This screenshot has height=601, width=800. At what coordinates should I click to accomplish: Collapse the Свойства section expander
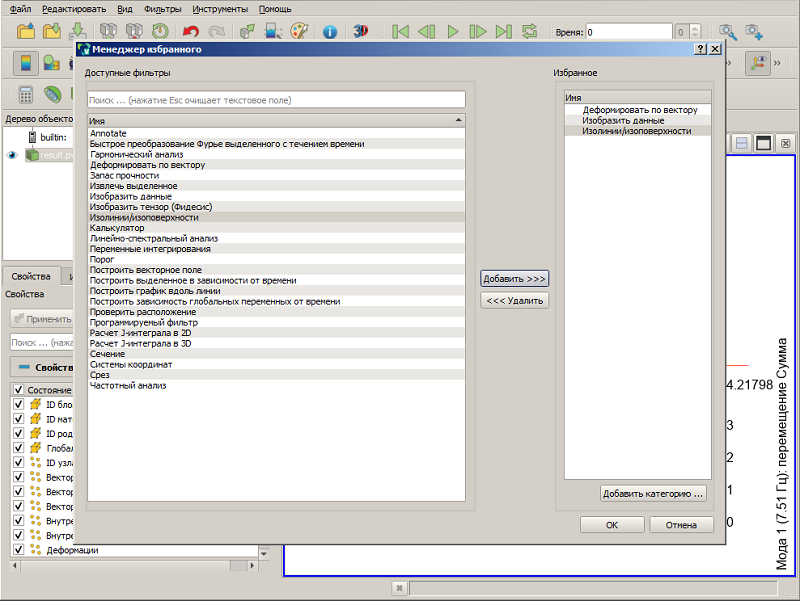click(x=23, y=367)
